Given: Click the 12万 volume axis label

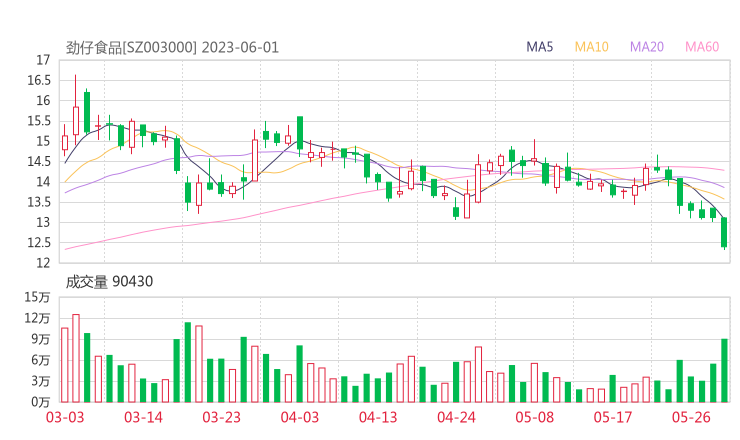Looking at the screenshot, I should 37,318.
